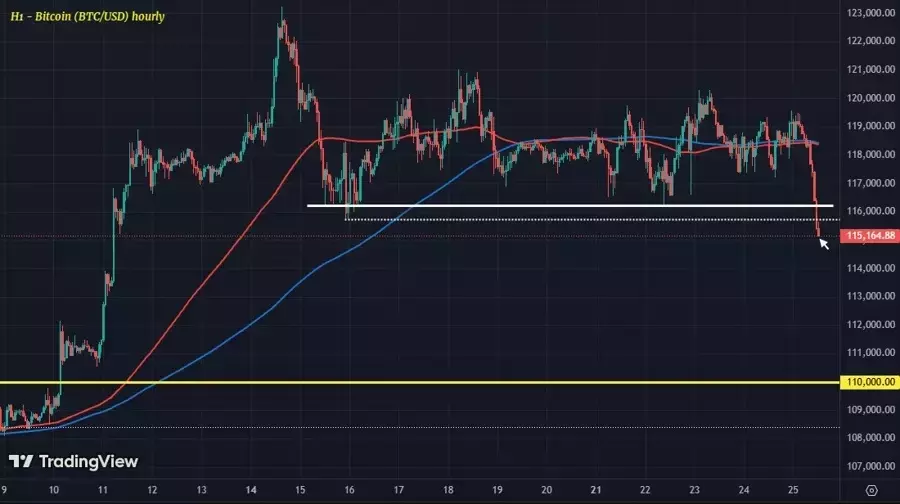
Task: Open chart settings hexagon icon
Action: point(870,490)
